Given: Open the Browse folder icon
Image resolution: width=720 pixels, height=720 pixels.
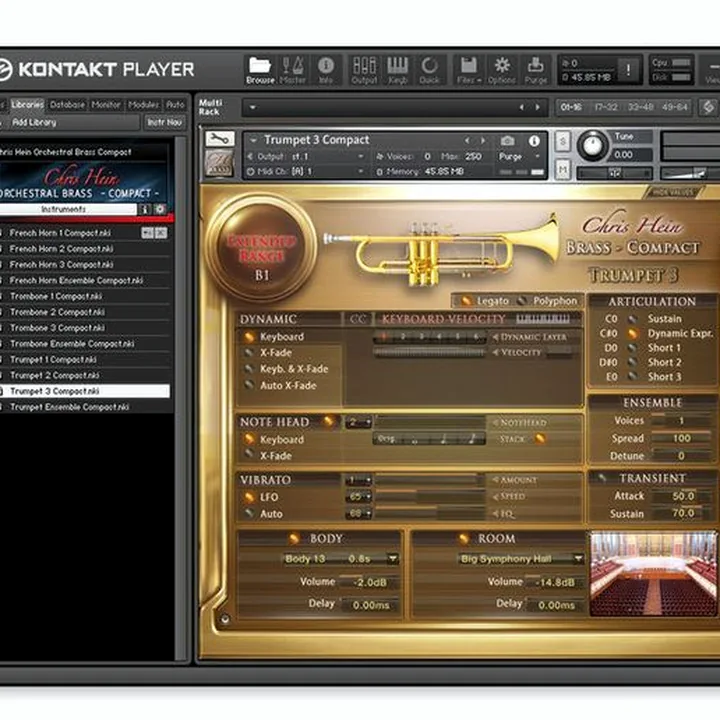Looking at the screenshot, I should (x=260, y=70).
